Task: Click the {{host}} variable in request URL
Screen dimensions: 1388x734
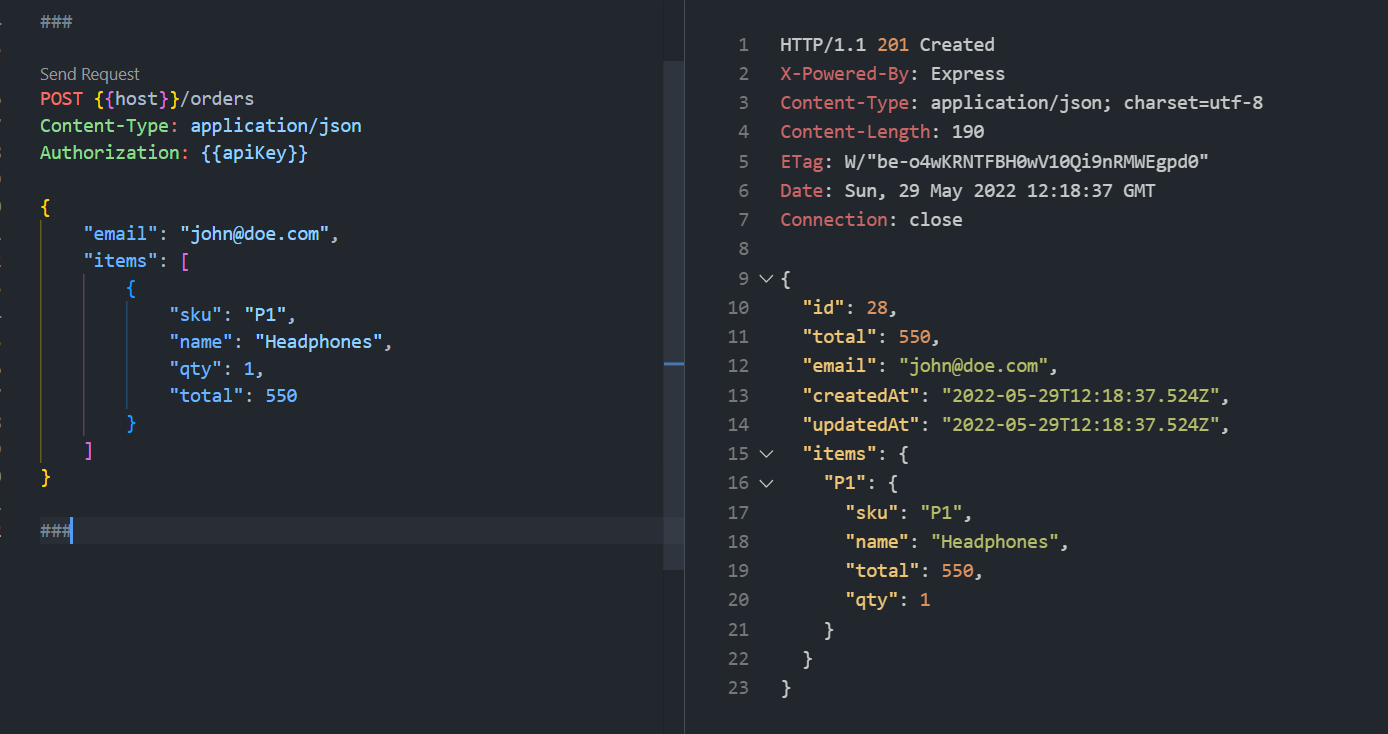Action: tap(136, 99)
